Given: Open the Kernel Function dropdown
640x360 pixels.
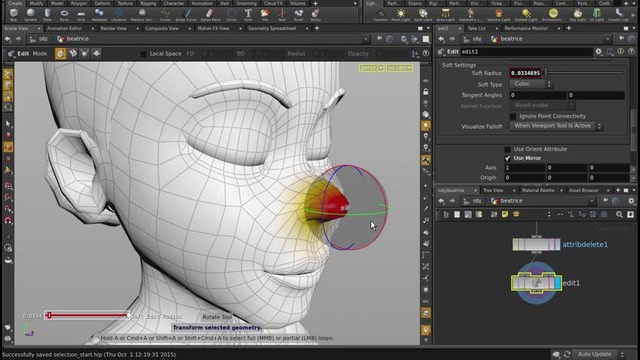Looking at the screenshot, I should click(542, 105).
